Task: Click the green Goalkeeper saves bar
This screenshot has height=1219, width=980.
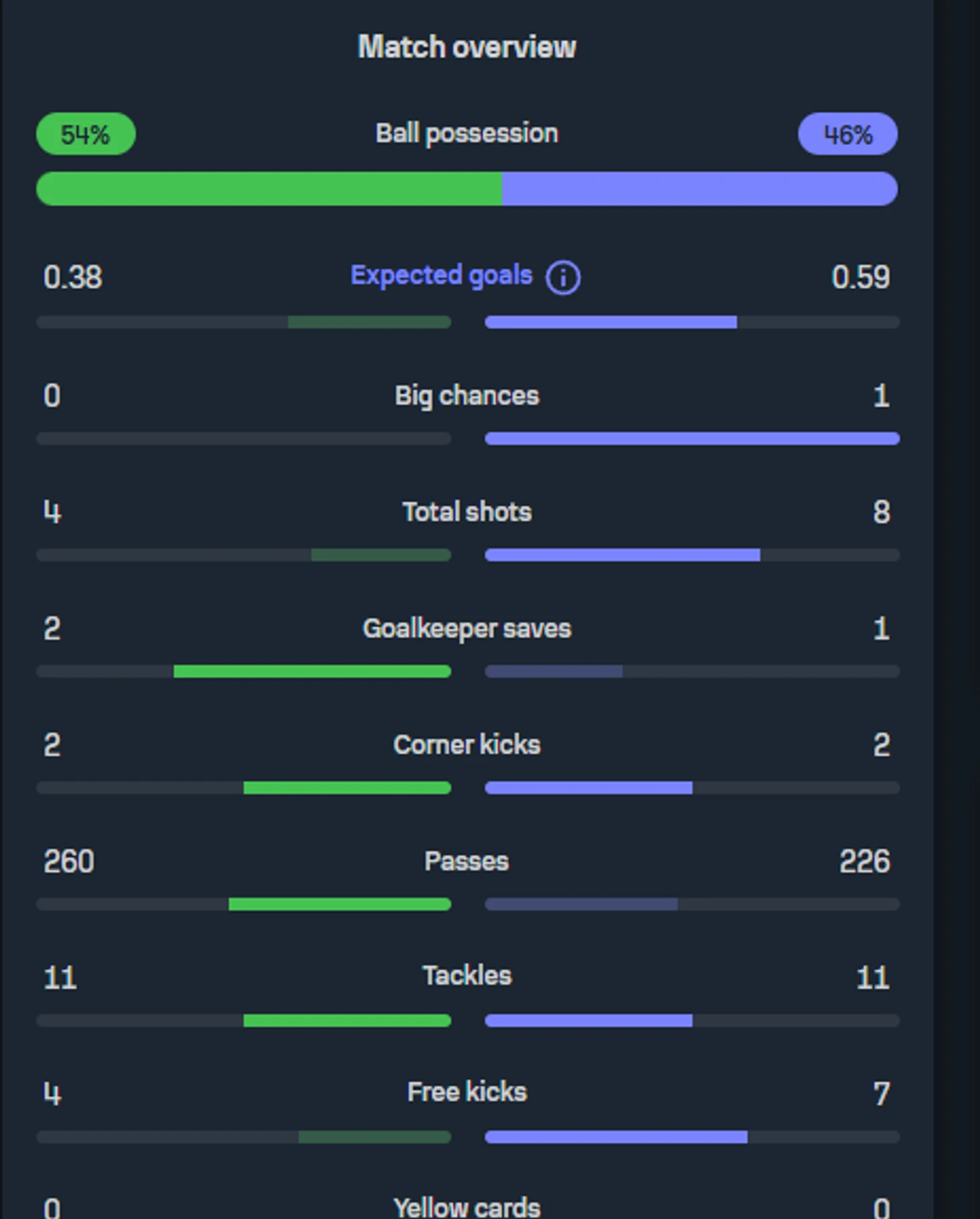Action: click(312, 671)
